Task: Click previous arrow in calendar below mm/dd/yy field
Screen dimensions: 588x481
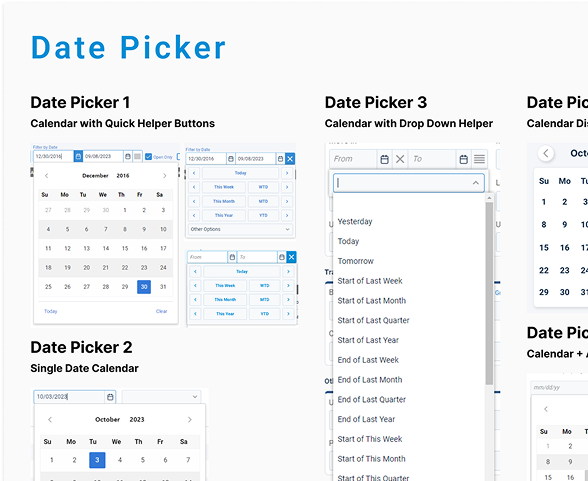Action: (546, 409)
